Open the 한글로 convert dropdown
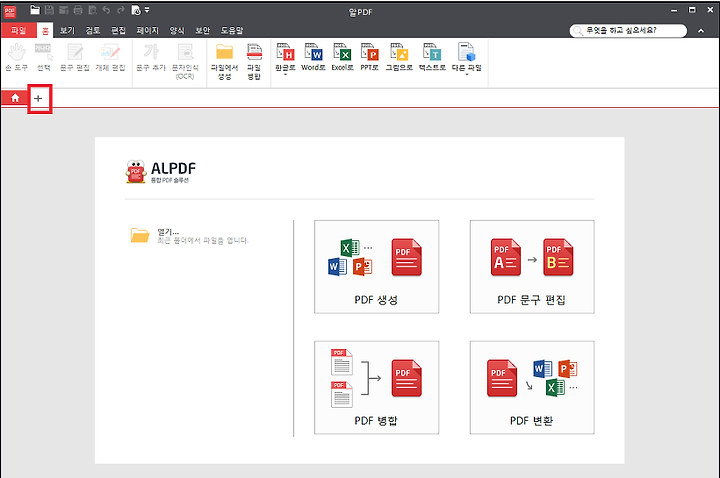Viewport: 720px width, 478px height. click(285, 59)
